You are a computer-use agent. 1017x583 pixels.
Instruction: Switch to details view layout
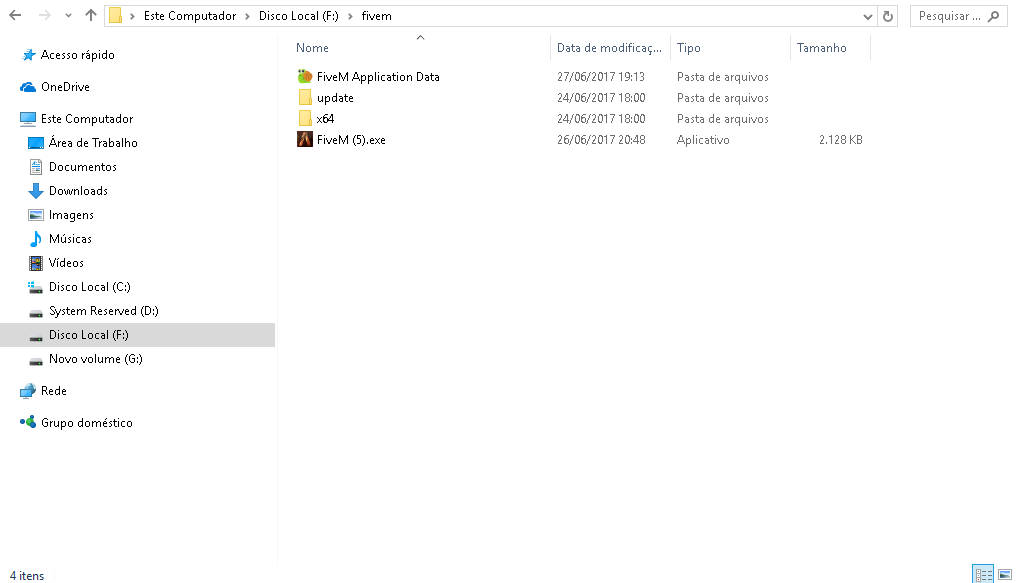[x=983, y=574]
